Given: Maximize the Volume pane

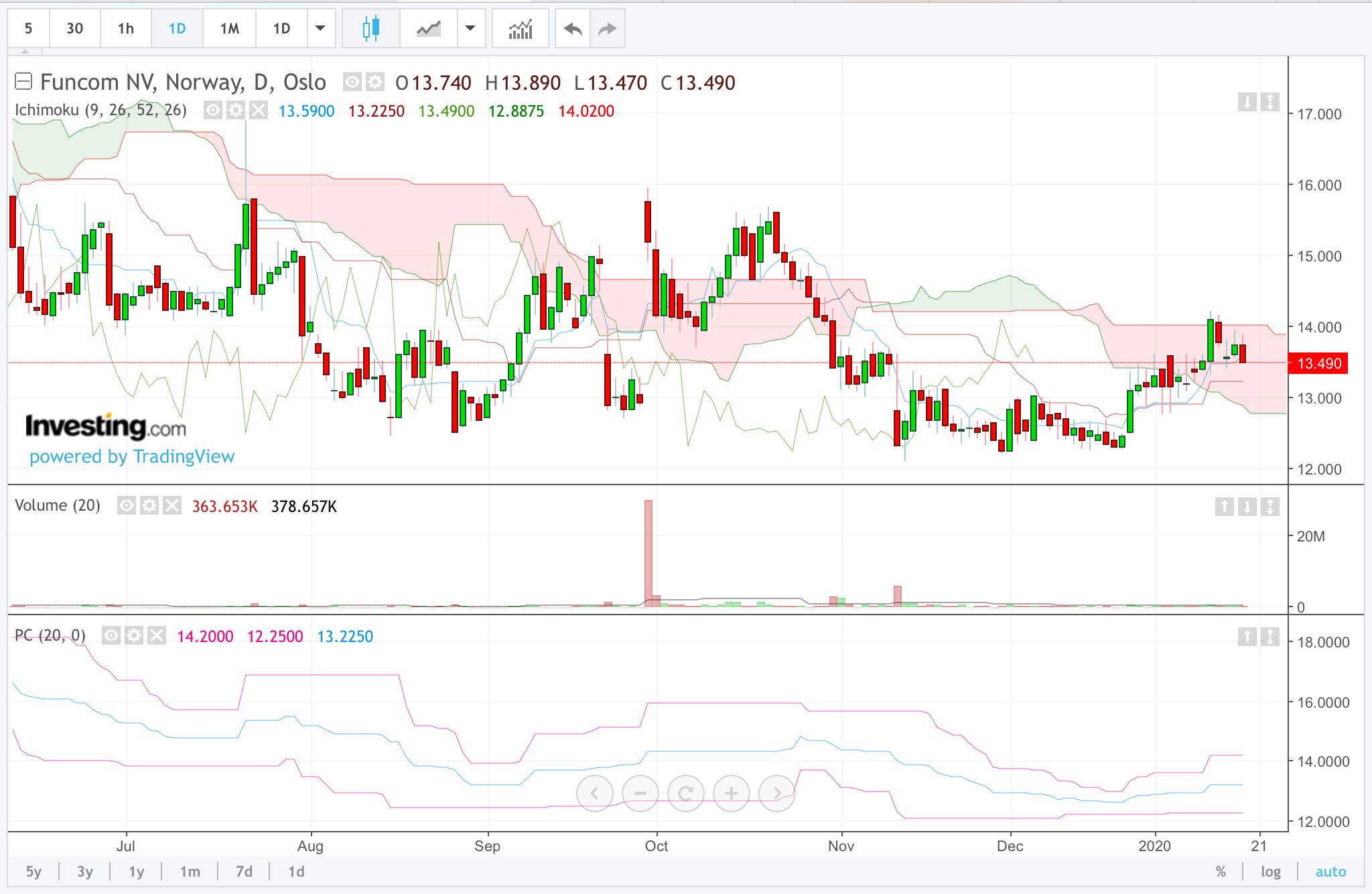Looking at the screenshot, I should [1270, 506].
